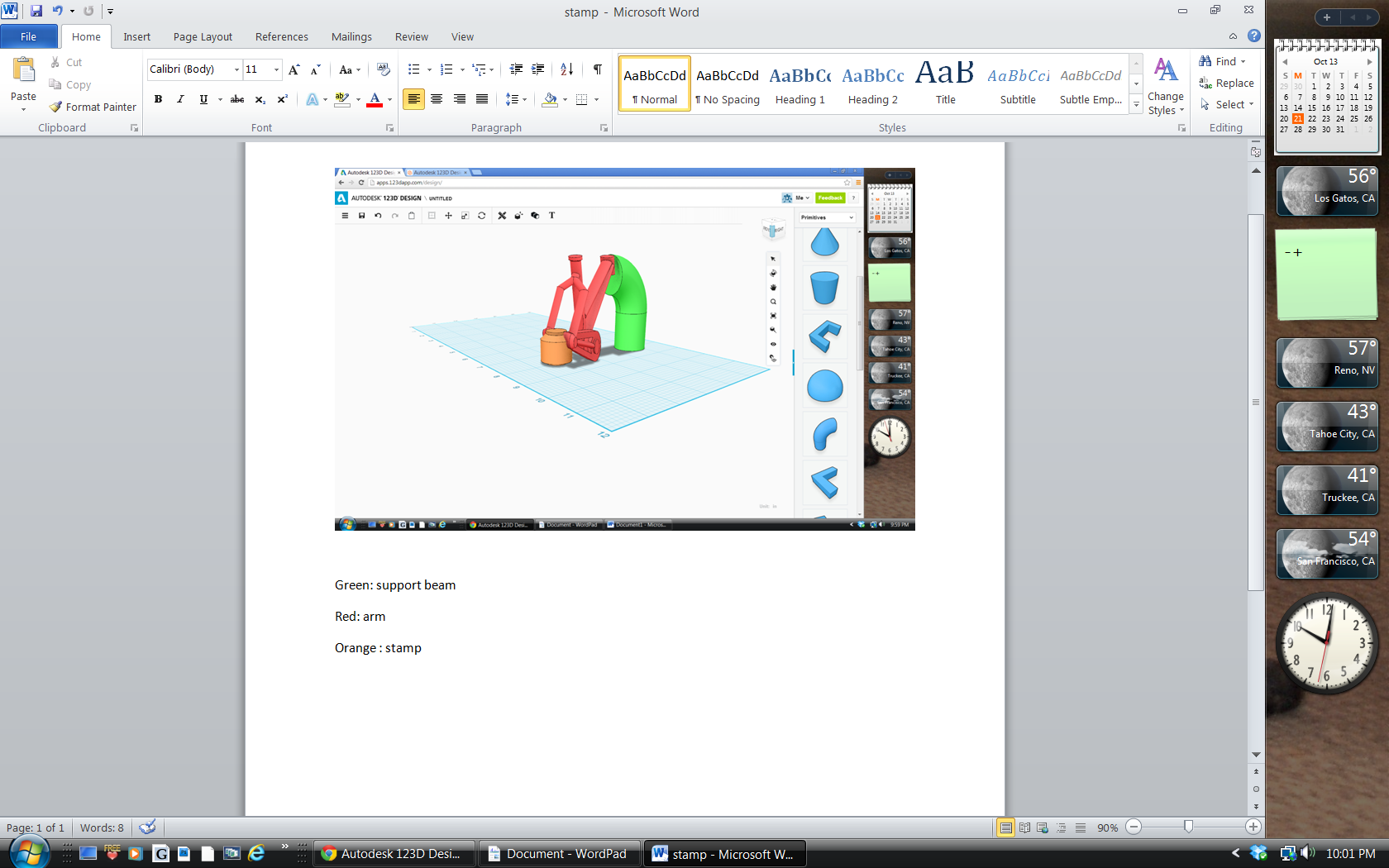Toggle Show/Hide paragraph marks
Screen dimensions: 1389x868
597,69
